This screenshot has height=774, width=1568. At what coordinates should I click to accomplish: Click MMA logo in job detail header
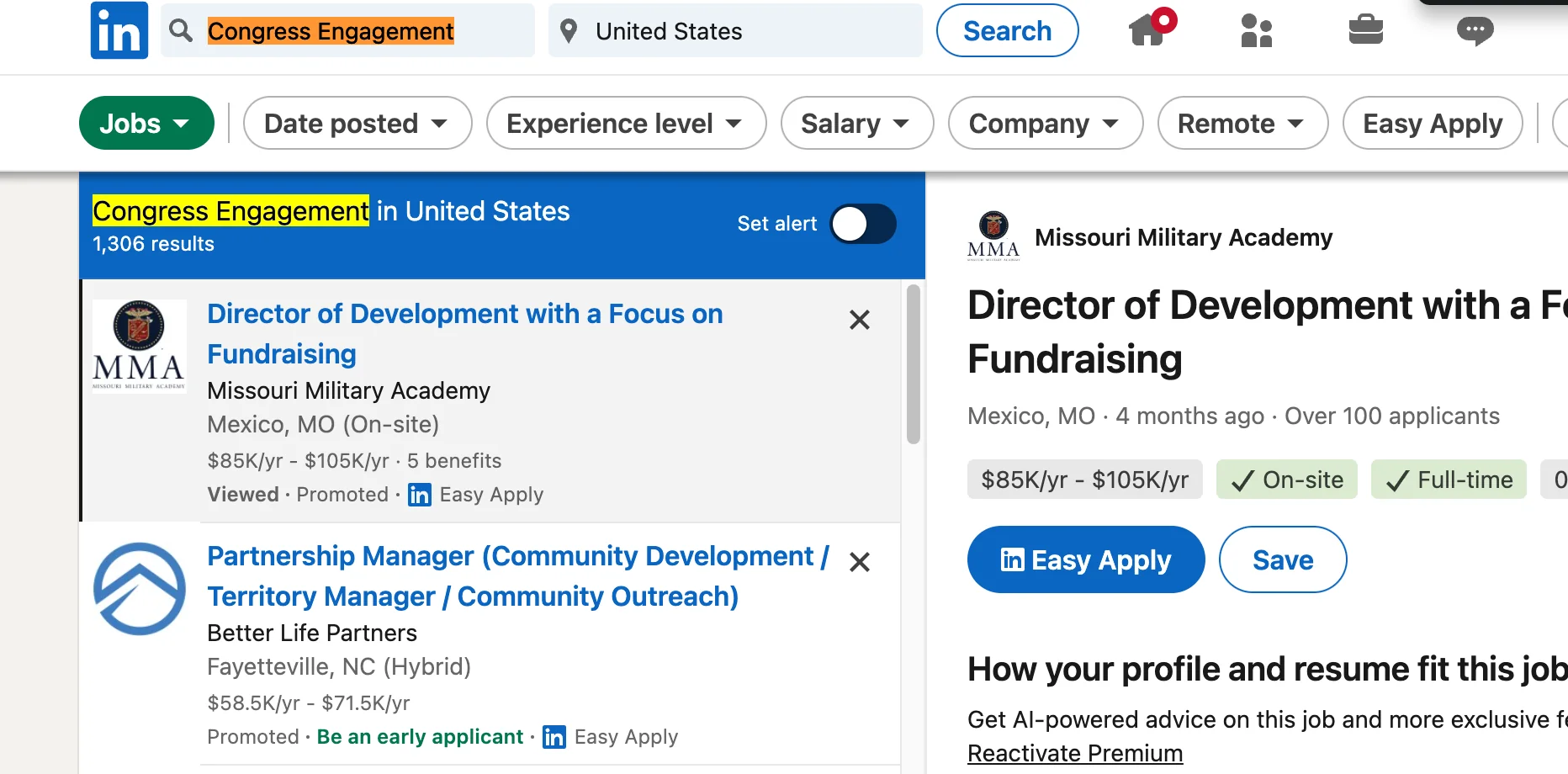993,236
